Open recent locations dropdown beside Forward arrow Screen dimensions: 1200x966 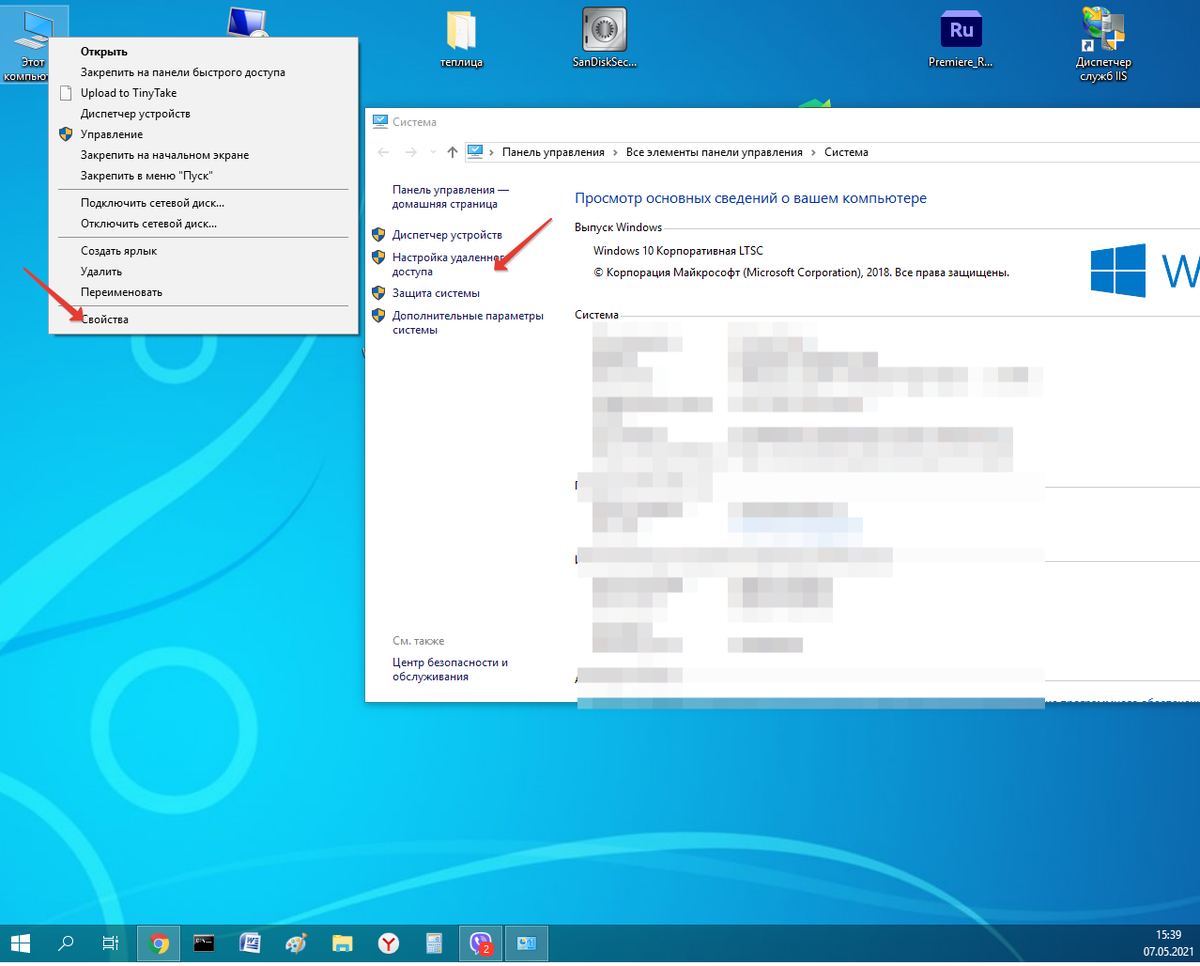tap(432, 152)
